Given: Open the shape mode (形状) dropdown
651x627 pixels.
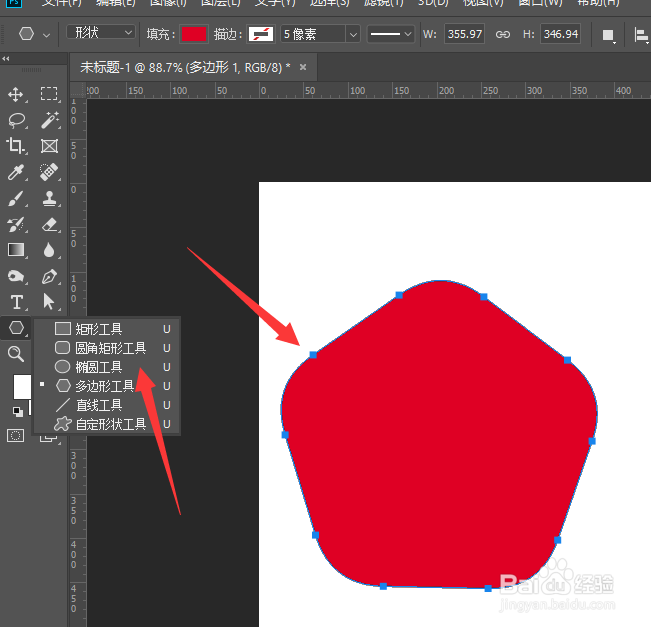Looking at the screenshot, I should click(101, 32).
